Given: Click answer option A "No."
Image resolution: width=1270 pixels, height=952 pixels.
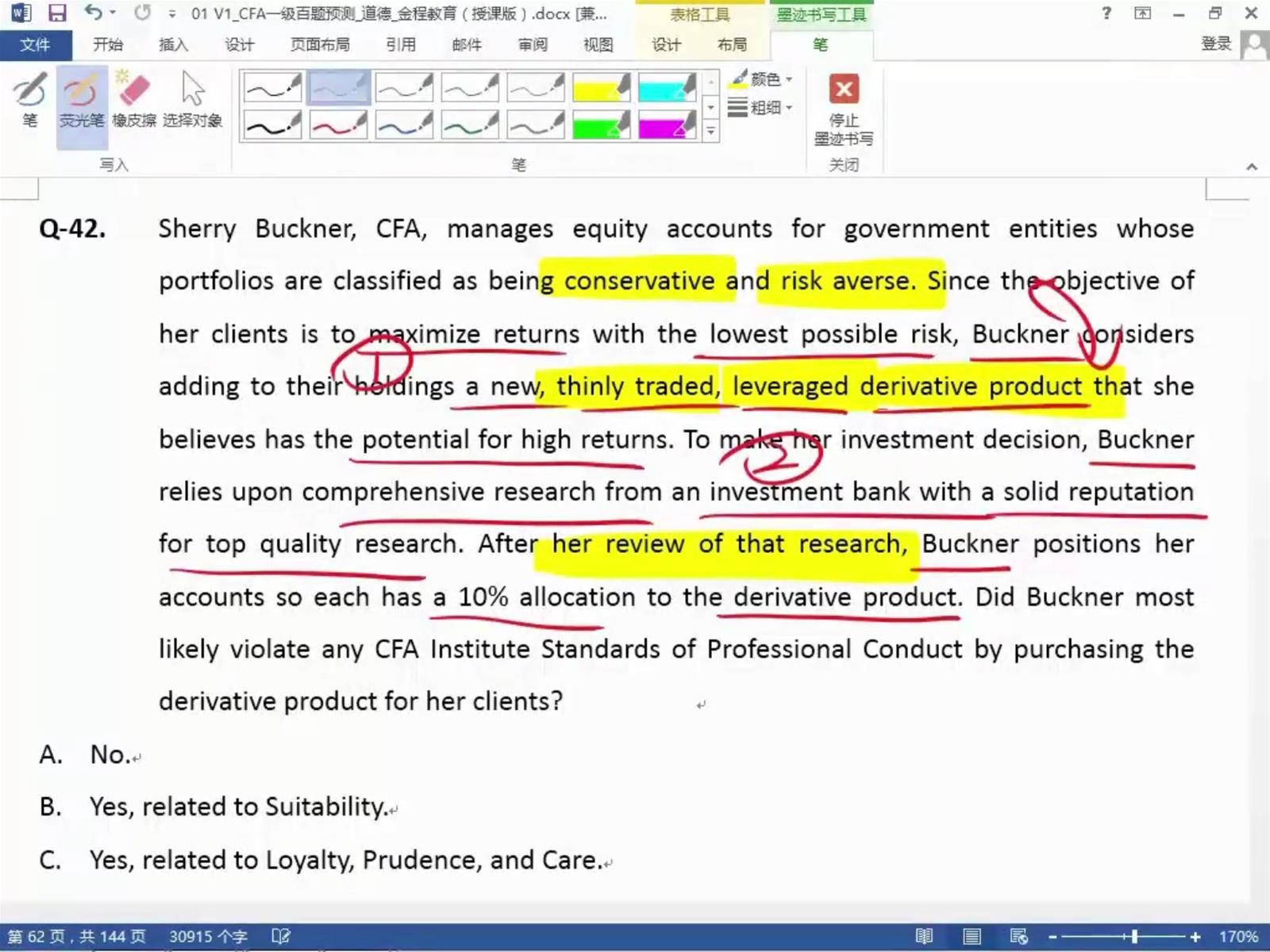Looking at the screenshot, I should point(110,754).
